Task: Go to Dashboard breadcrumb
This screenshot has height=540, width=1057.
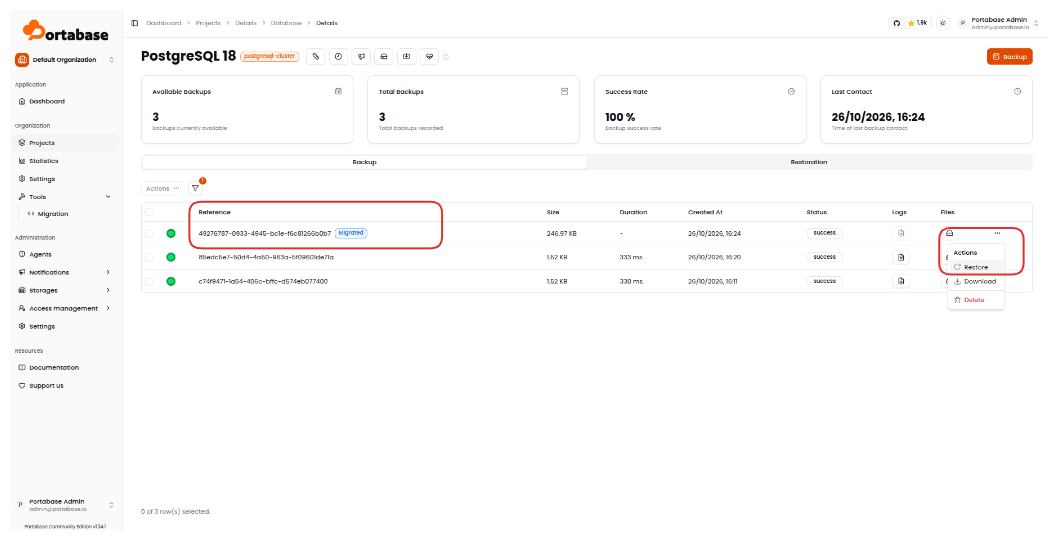Action: pos(164,23)
